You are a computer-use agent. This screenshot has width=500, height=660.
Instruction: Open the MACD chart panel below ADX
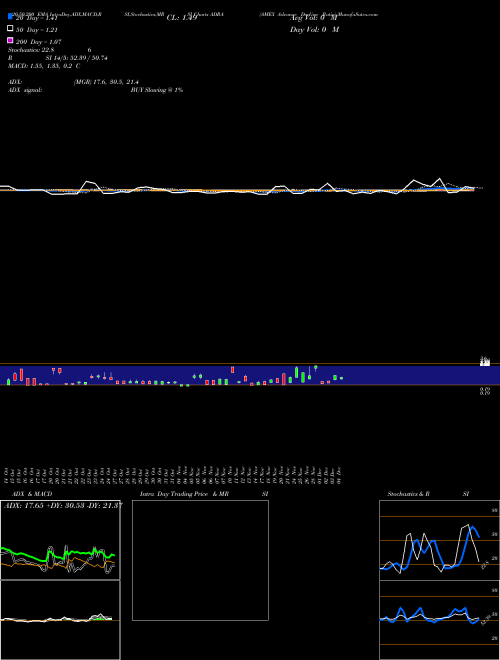point(60,620)
